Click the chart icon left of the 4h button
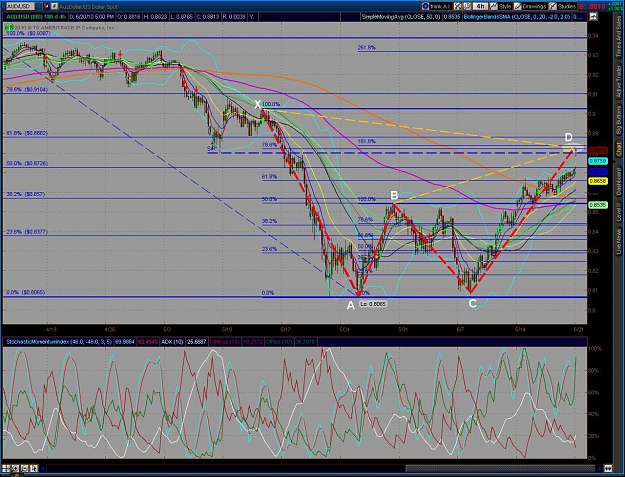Screen dimensions: 625x477 [467, 6]
